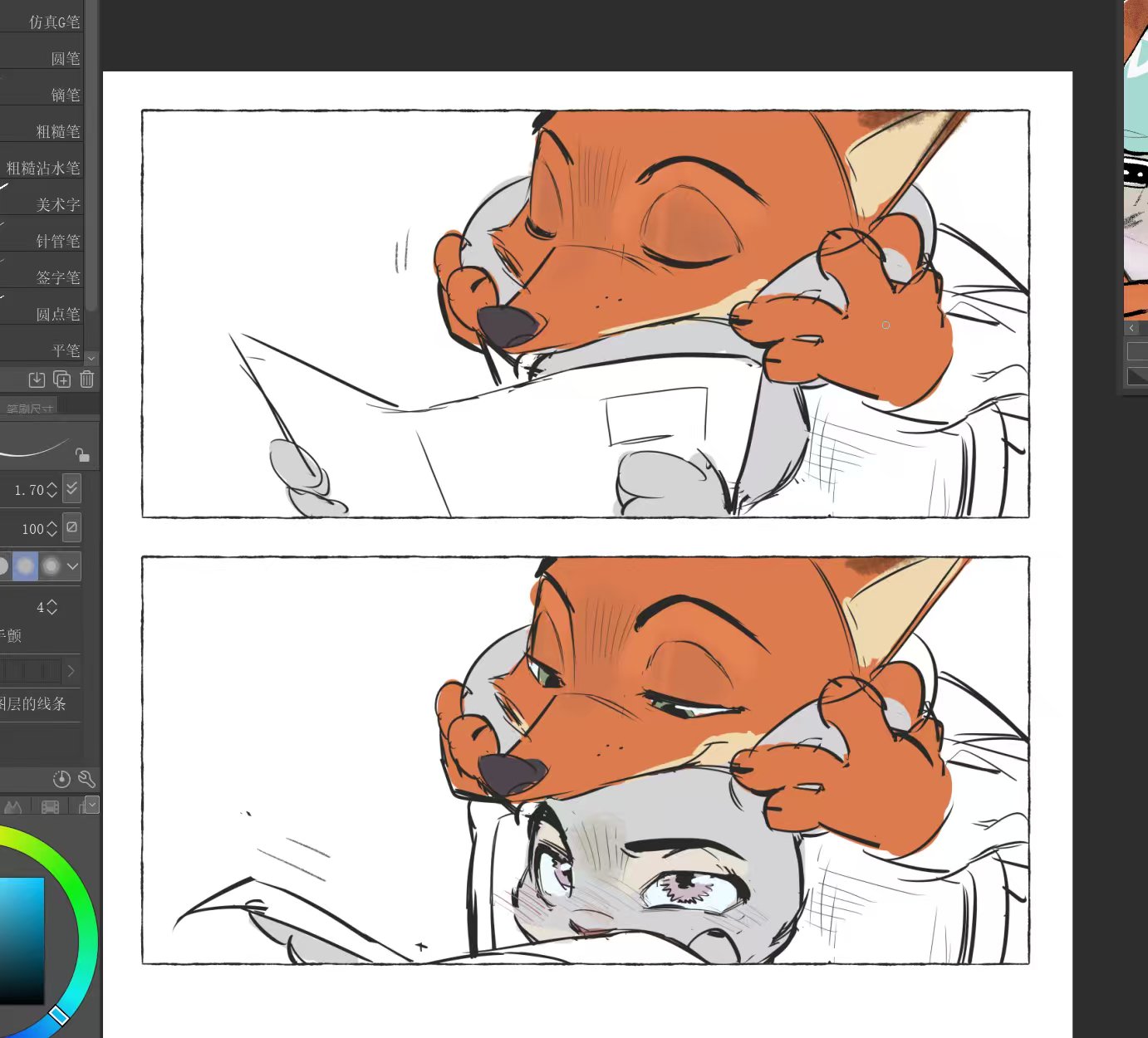Open brush size dynamics button beside 1.70
The width and height of the screenshot is (1148, 1038).
pos(72,489)
